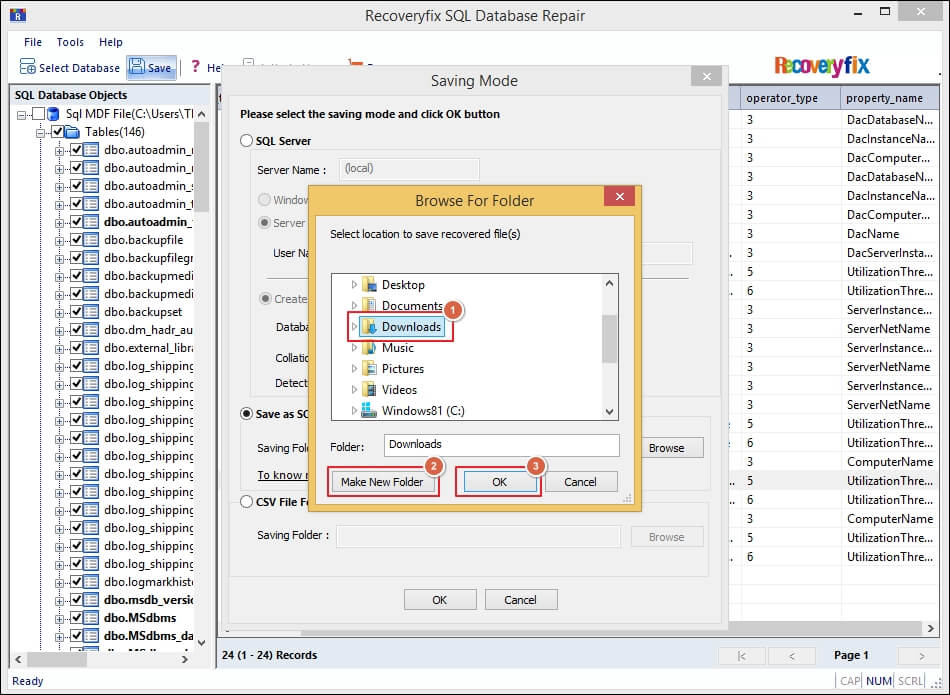Uncheck the dbo.MSdbms checkbox

(76, 618)
